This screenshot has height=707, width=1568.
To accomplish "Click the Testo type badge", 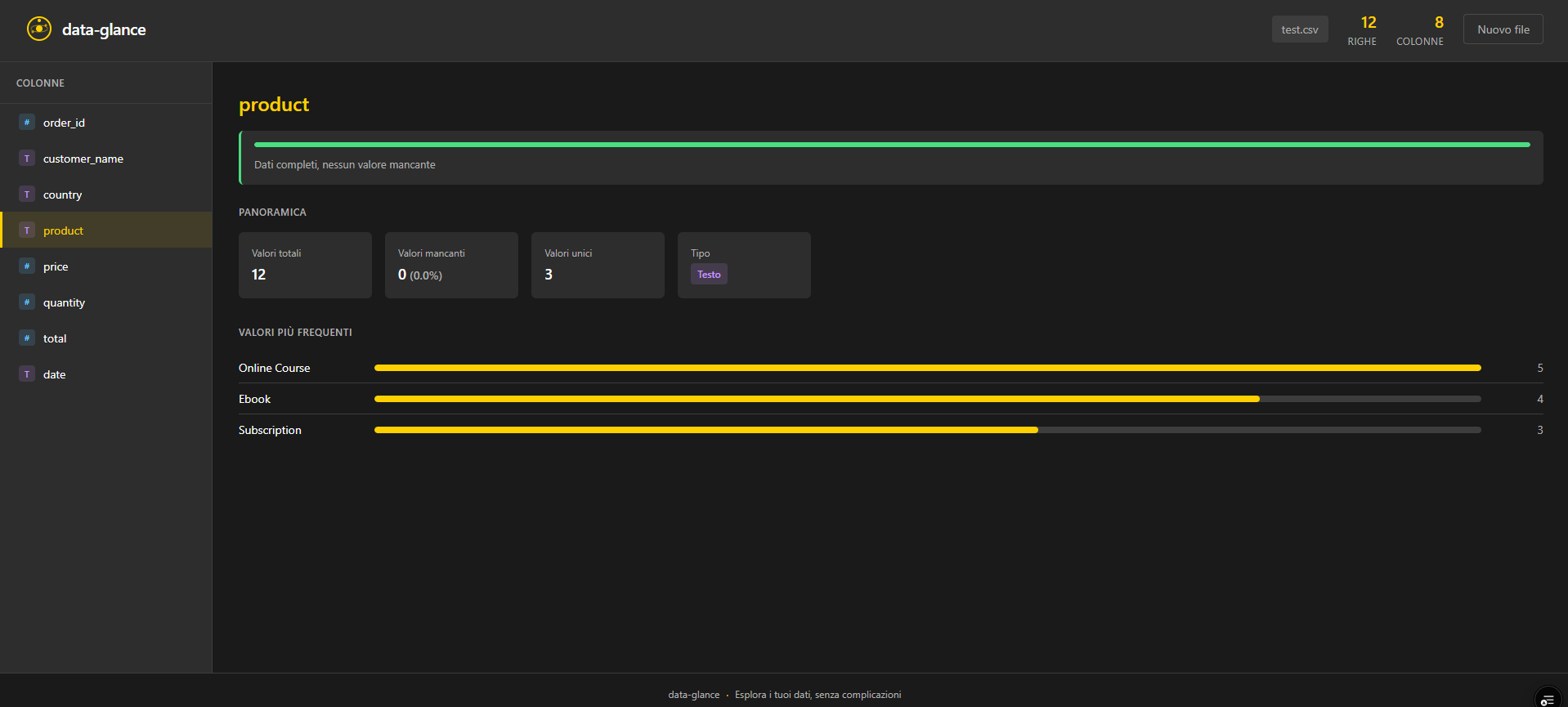I will 709,275.
